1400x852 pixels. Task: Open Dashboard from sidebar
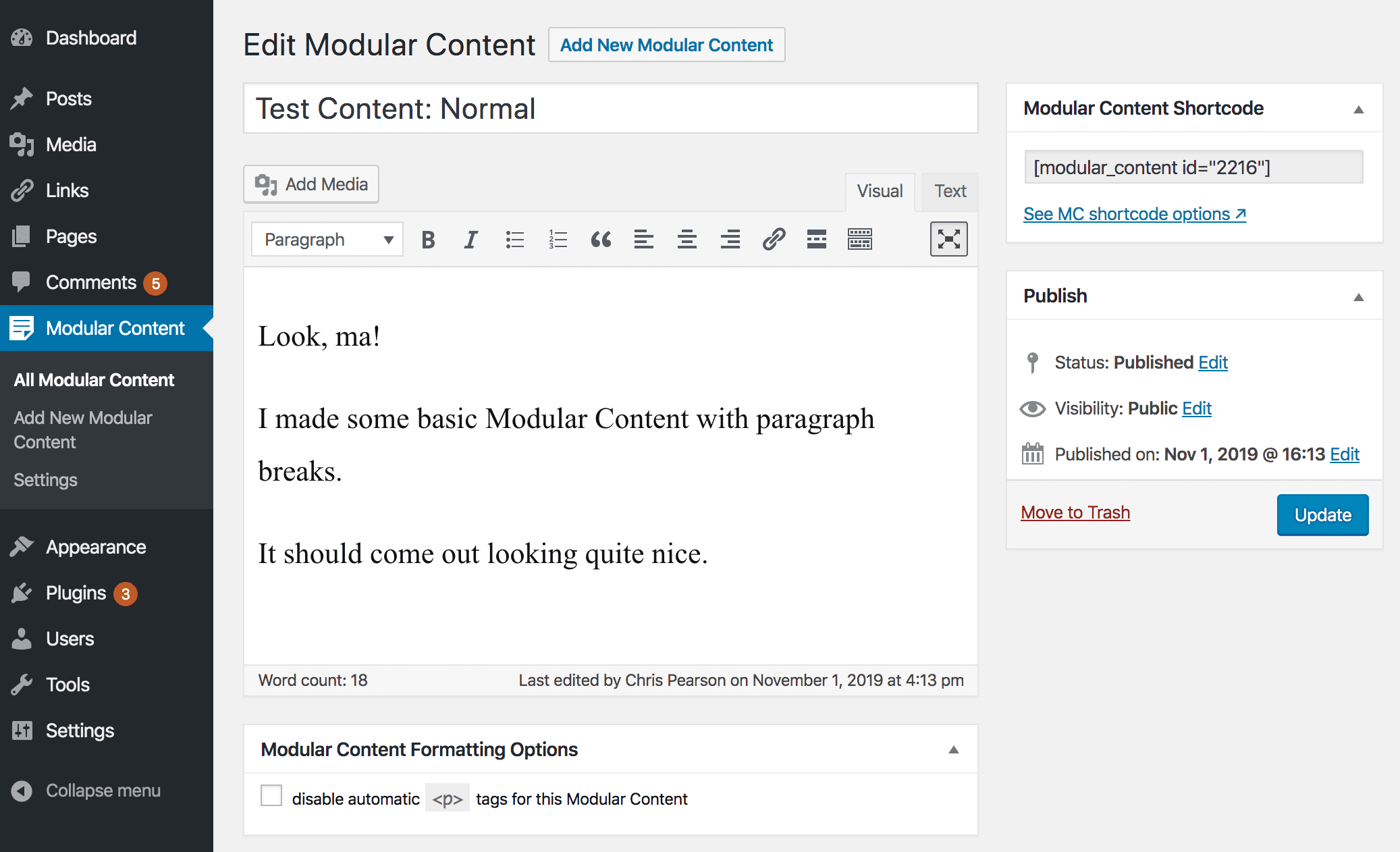tap(107, 38)
